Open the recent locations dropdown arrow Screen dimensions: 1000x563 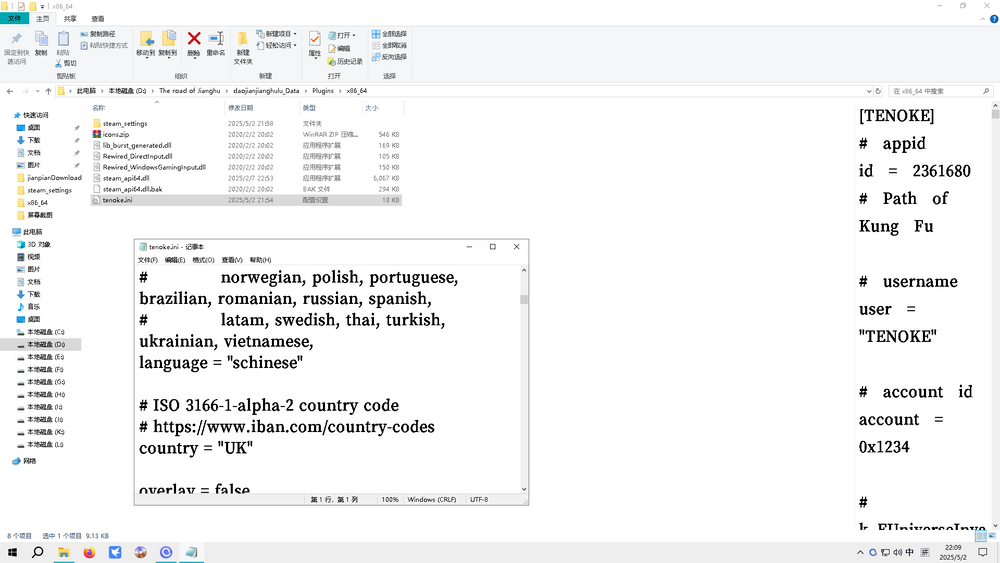37,91
